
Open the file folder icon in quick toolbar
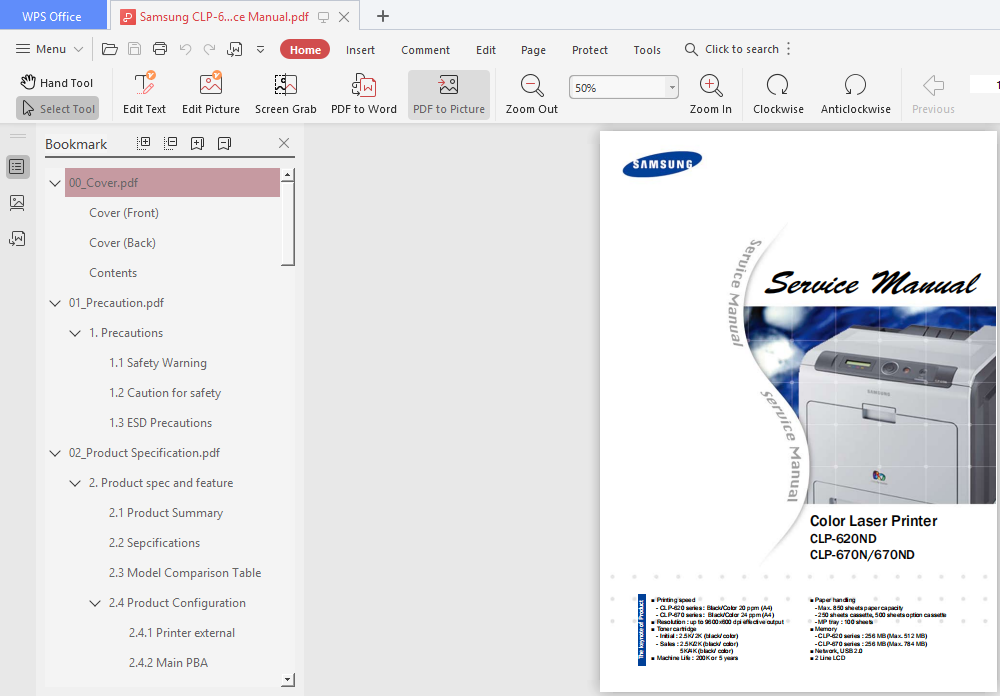click(x=110, y=49)
